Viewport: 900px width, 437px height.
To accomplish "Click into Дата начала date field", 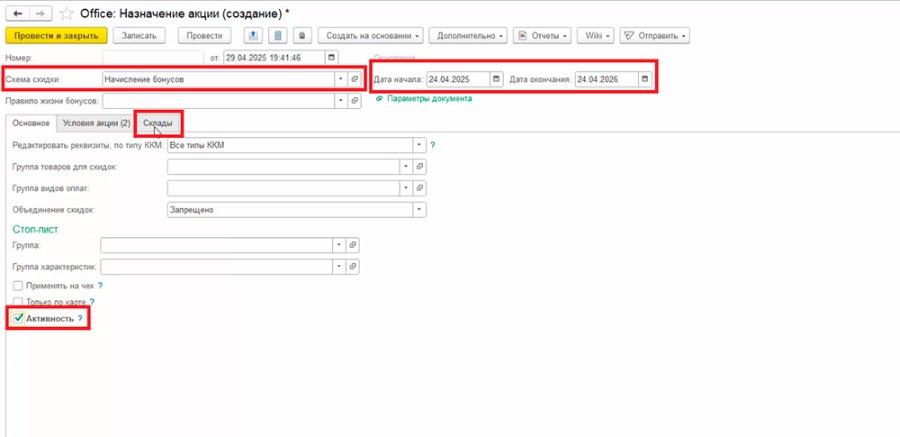I will [459, 79].
